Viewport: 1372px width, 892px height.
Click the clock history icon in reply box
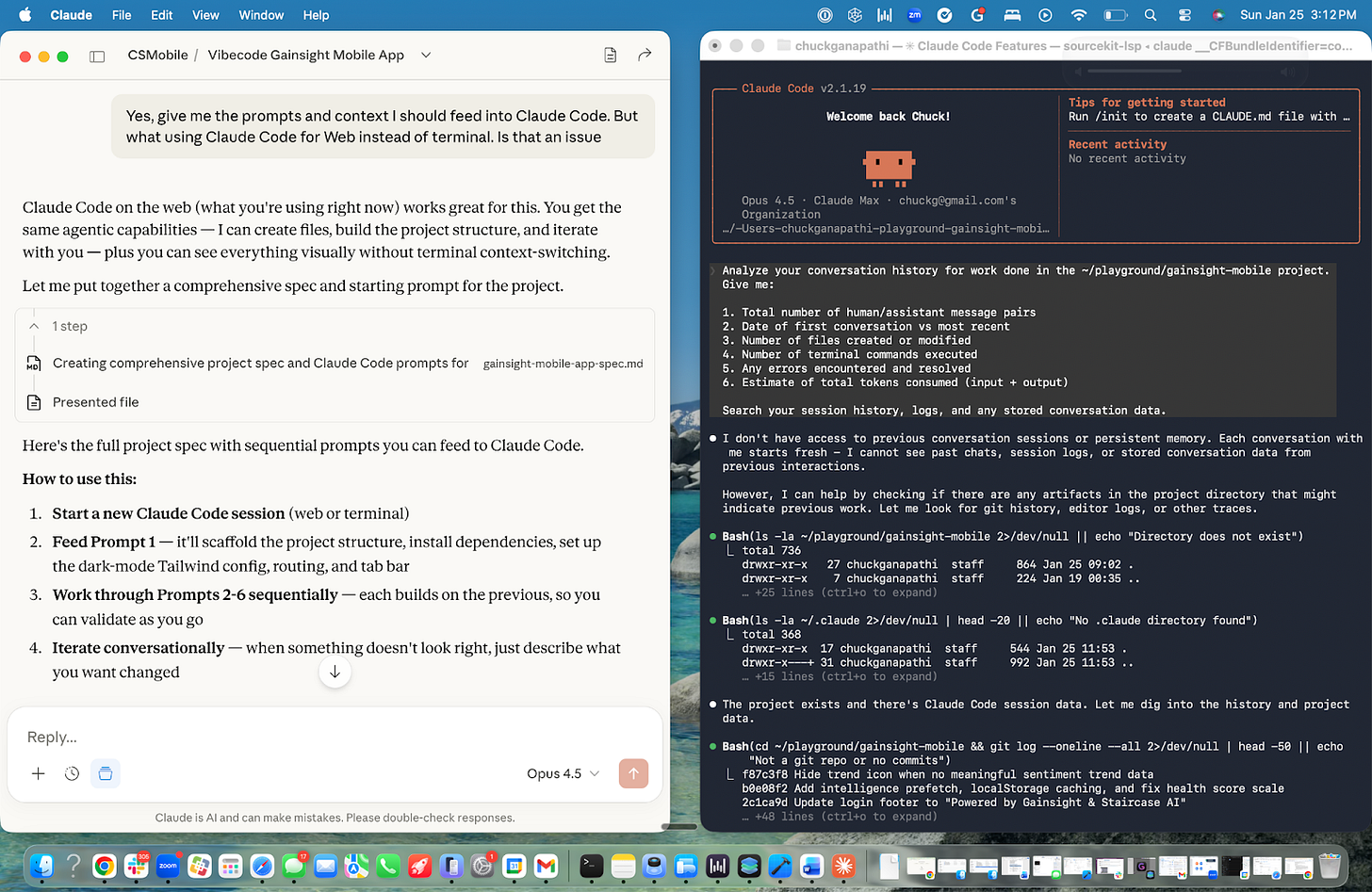[x=72, y=773]
